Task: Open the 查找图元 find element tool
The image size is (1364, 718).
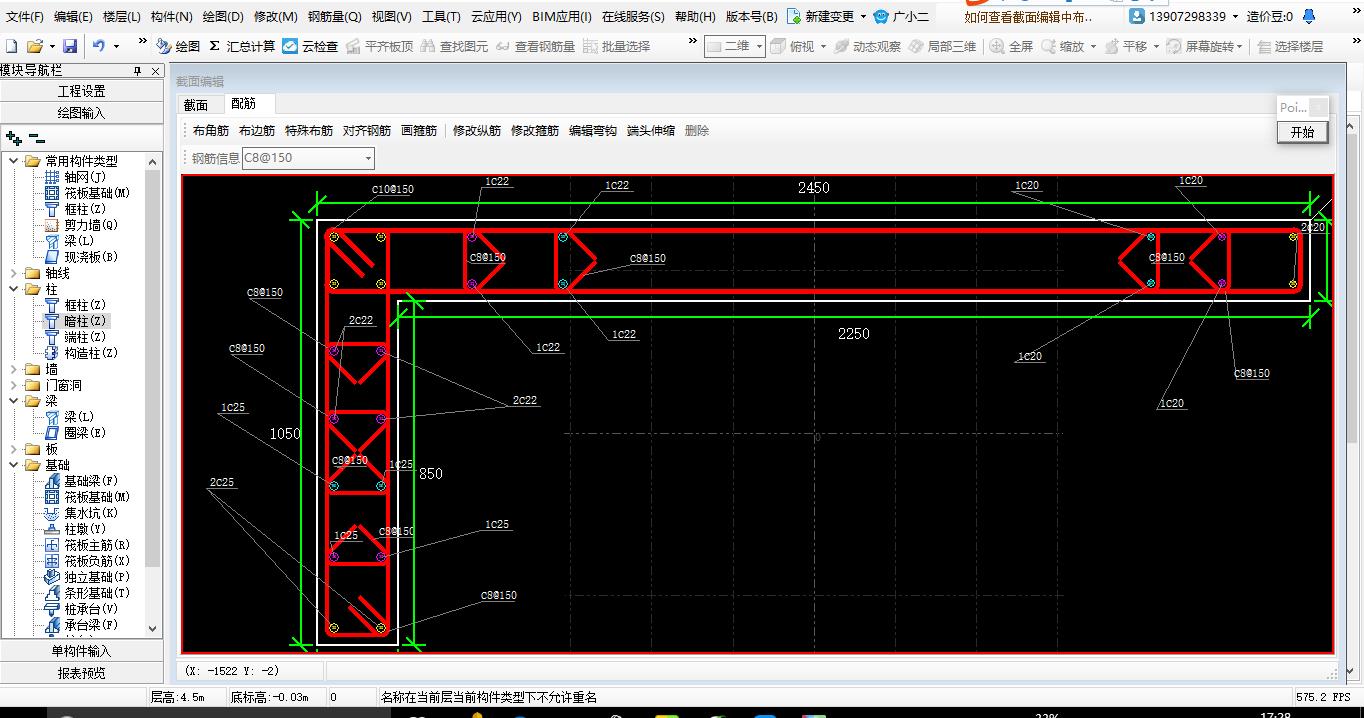Action: pos(454,46)
